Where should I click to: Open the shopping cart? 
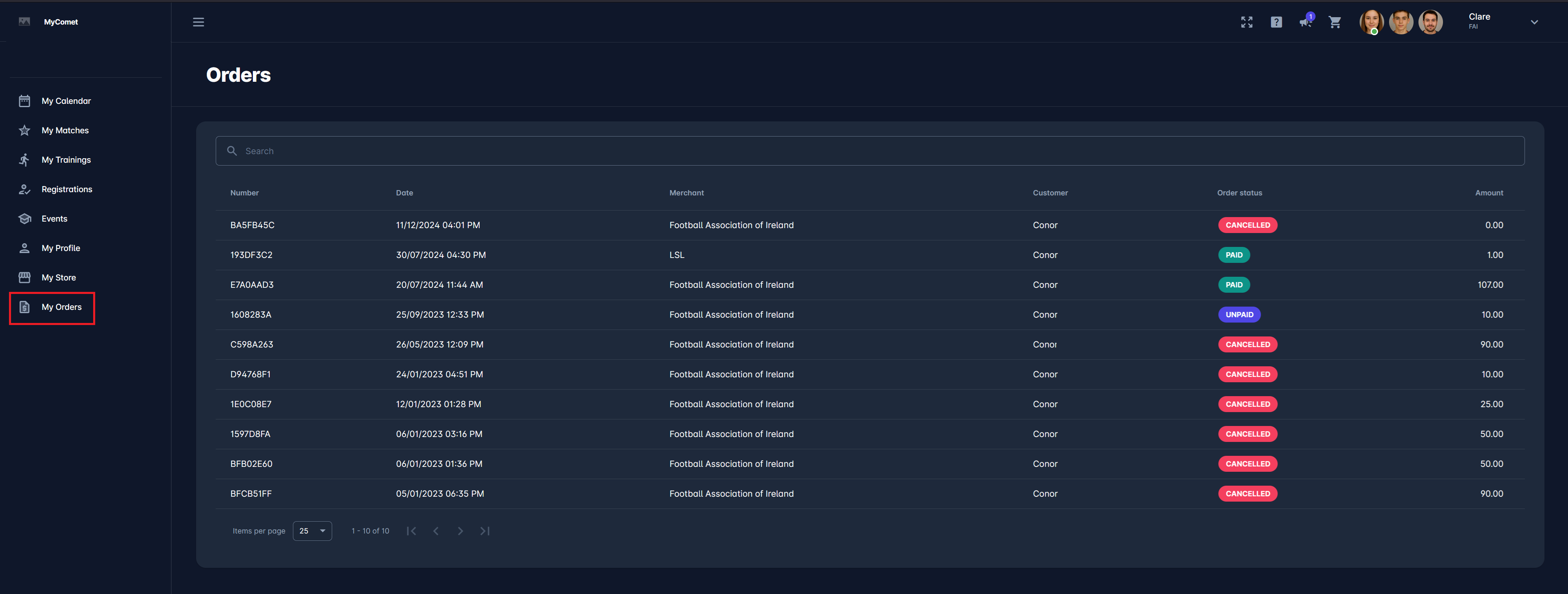[x=1335, y=22]
